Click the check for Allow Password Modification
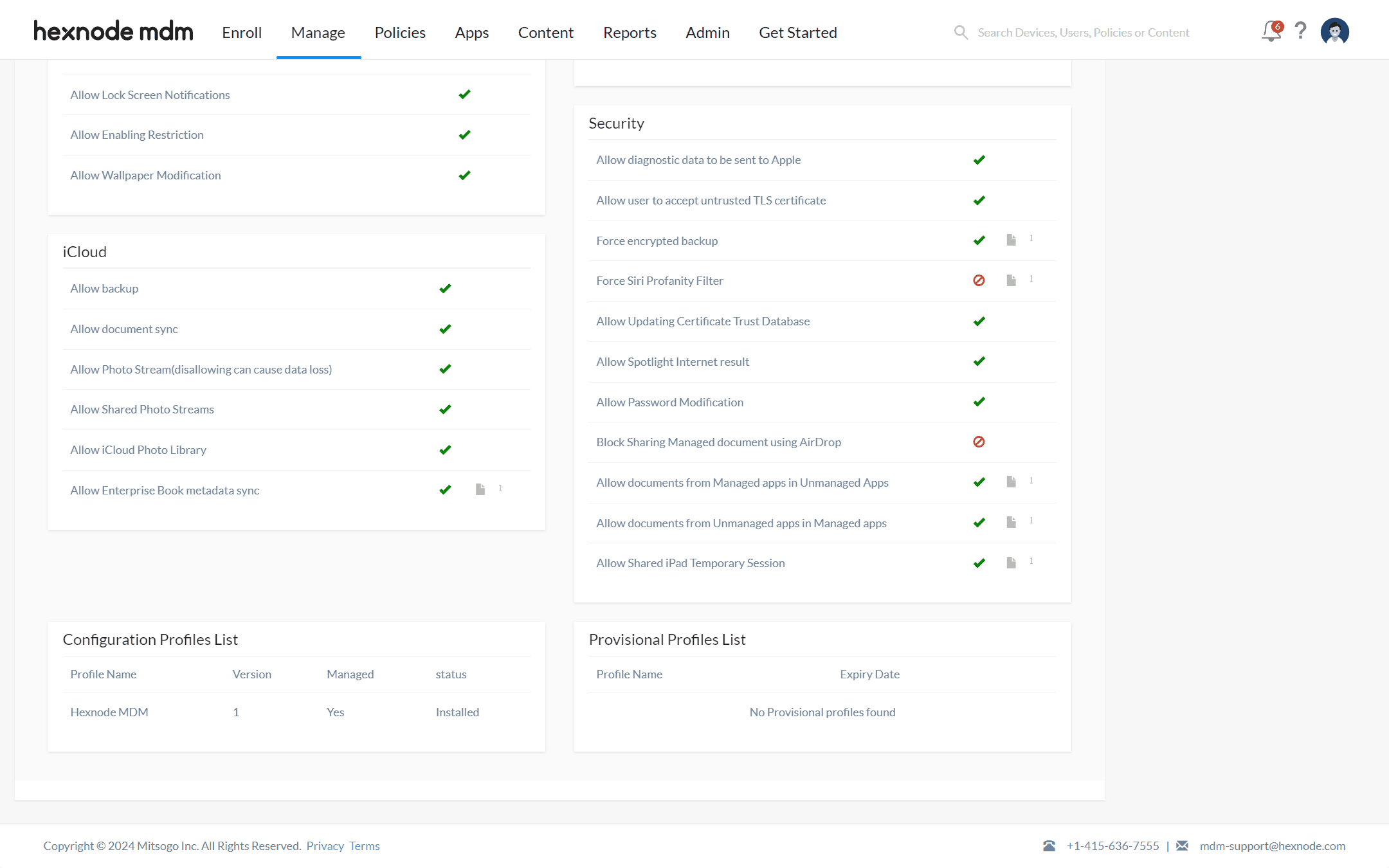The height and width of the screenshot is (868, 1389). coord(979,402)
